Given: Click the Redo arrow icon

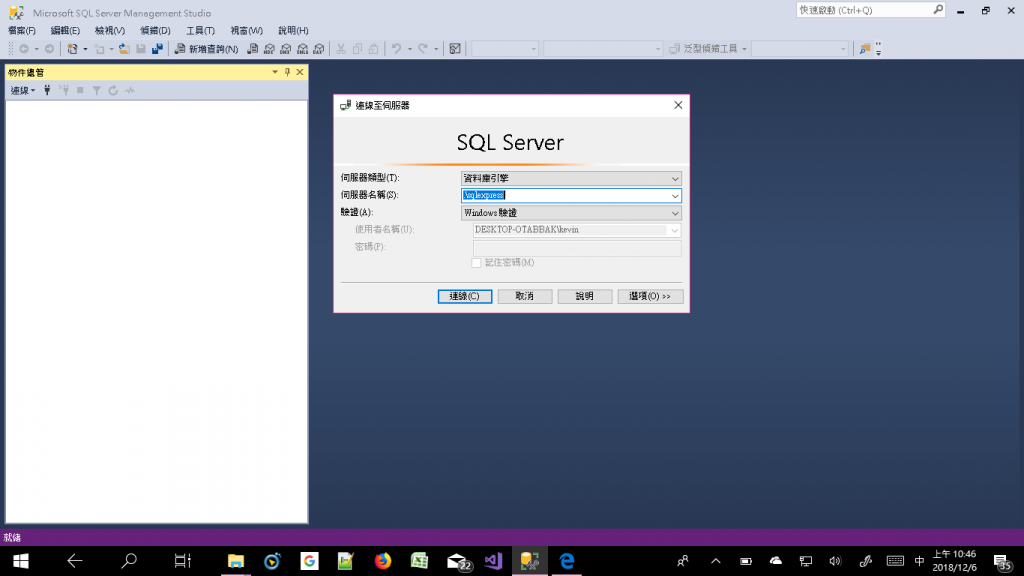Looking at the screenshot, I should click(423, 49).
